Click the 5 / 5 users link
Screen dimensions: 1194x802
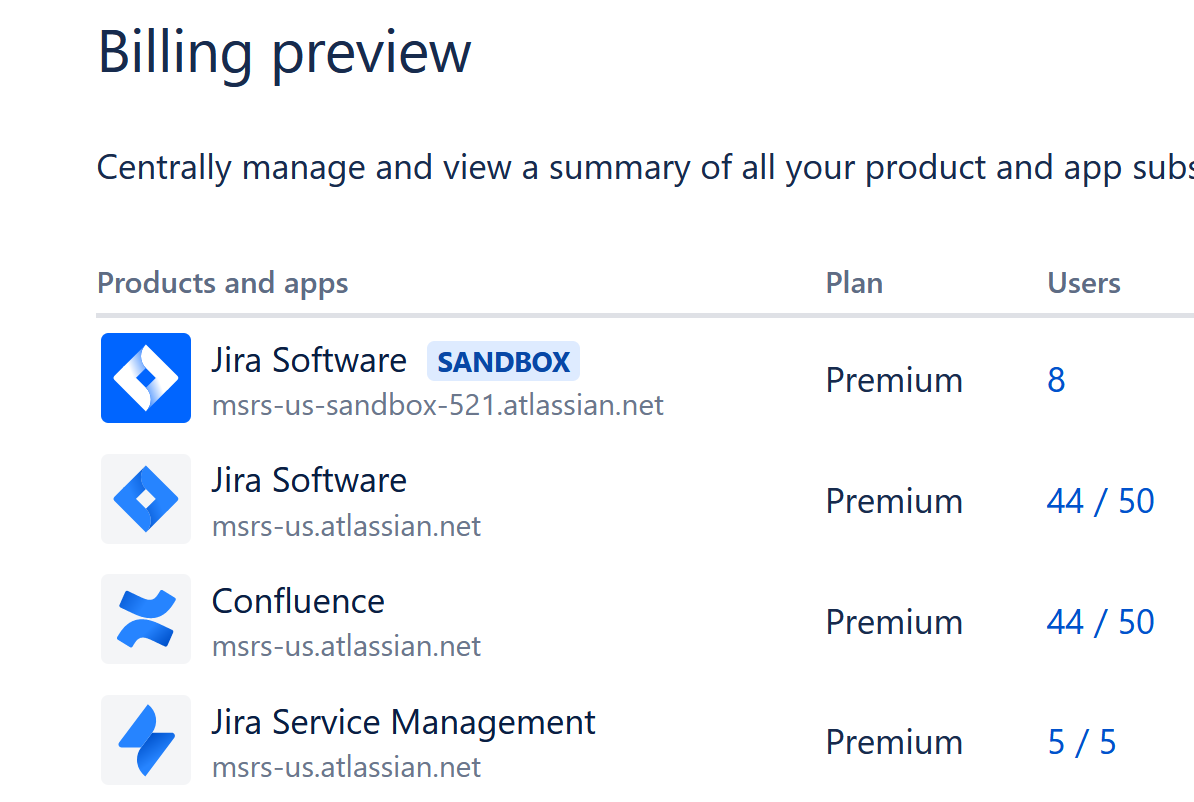pos(1081,742)
